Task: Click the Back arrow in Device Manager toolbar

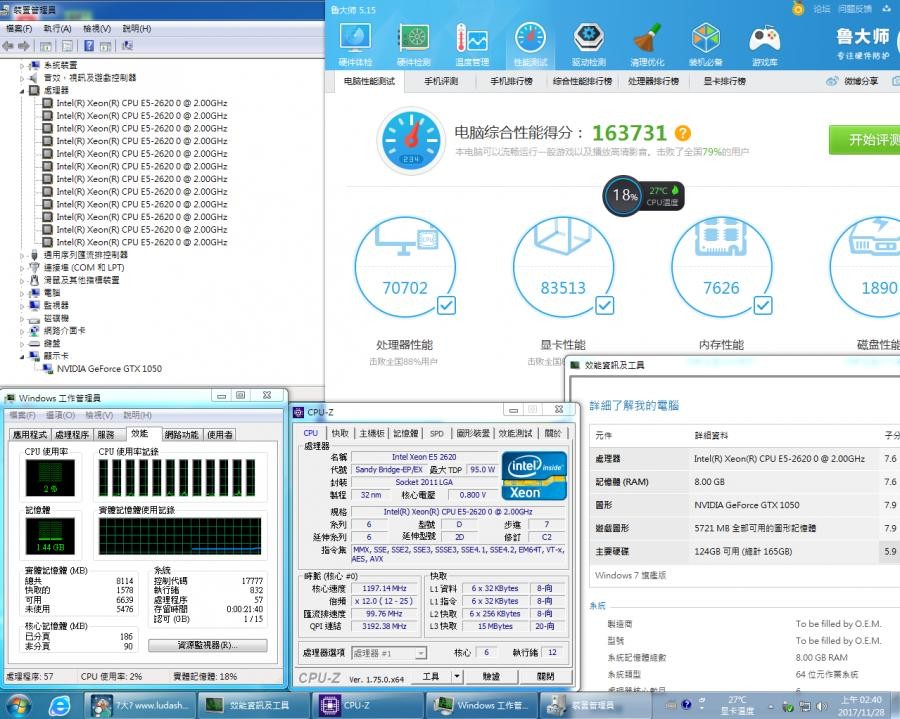Action: [8, 46]
